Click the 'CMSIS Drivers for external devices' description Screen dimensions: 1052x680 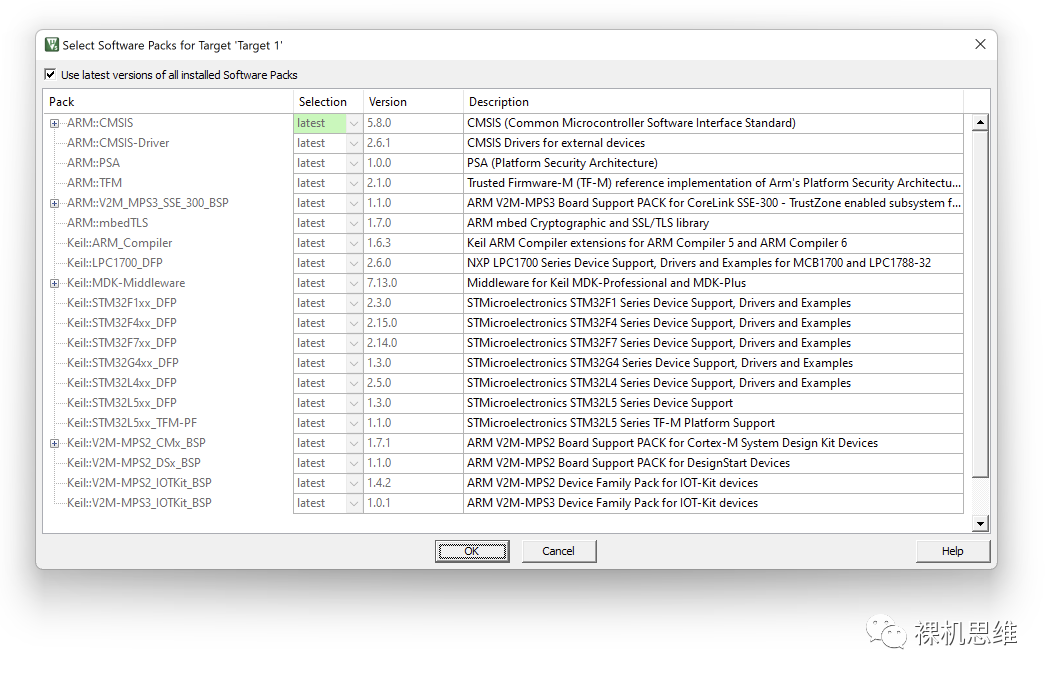point(556,144)
